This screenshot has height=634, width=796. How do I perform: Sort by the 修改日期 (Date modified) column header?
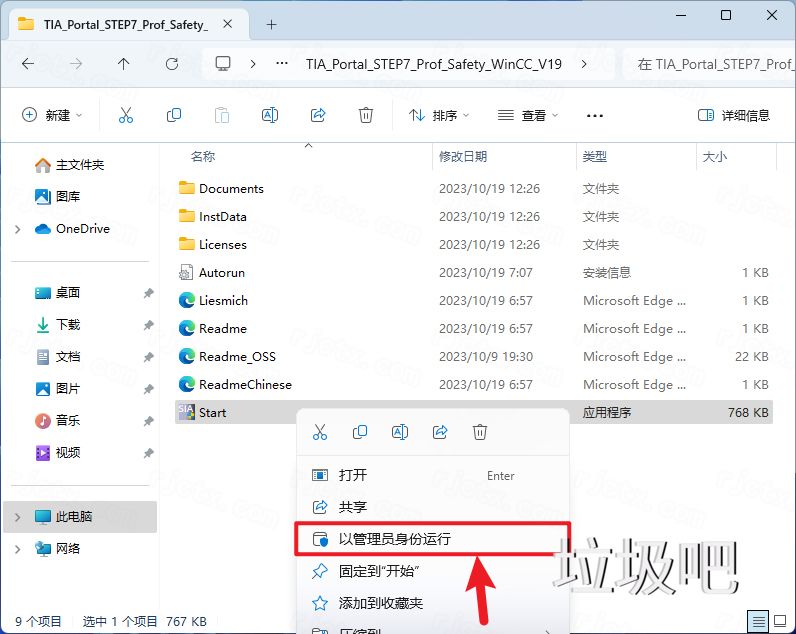point(462,156)
